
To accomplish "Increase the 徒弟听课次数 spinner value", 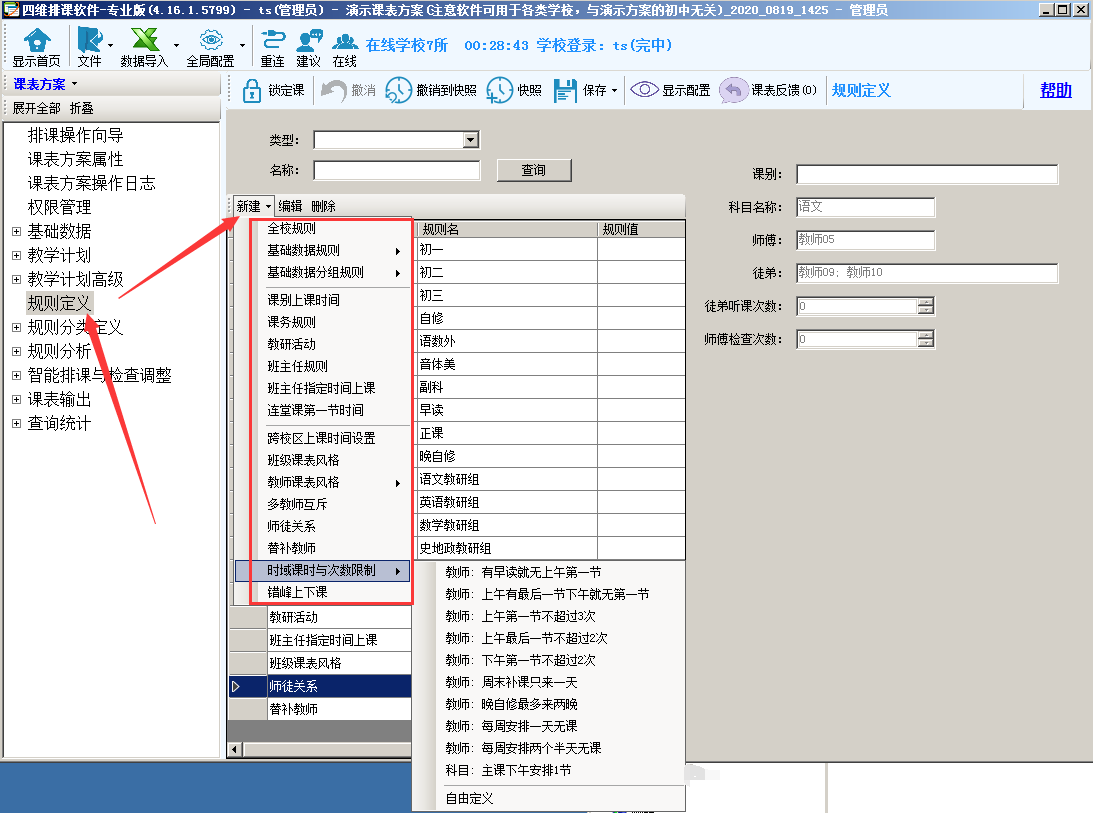I will 925,302.
